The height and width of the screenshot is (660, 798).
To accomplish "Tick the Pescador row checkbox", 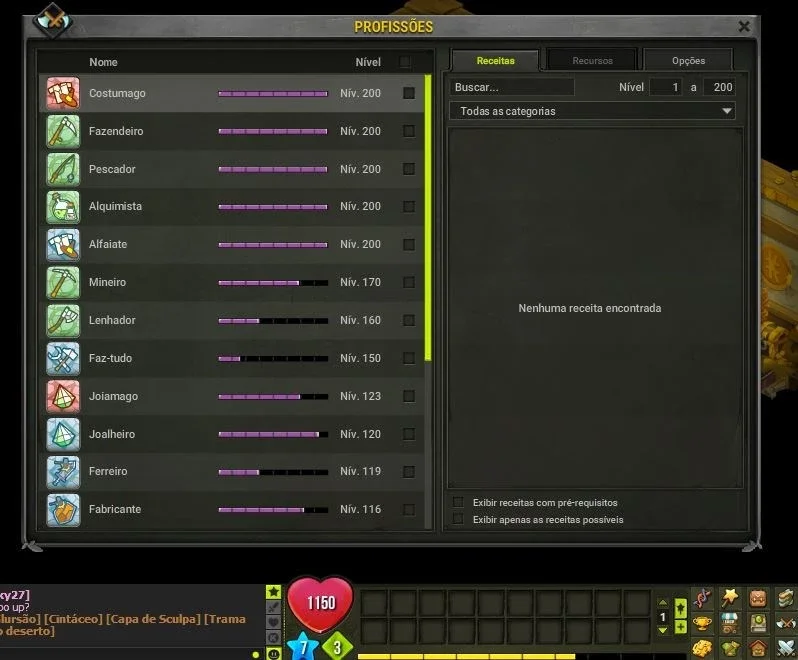I will point(409,169).
